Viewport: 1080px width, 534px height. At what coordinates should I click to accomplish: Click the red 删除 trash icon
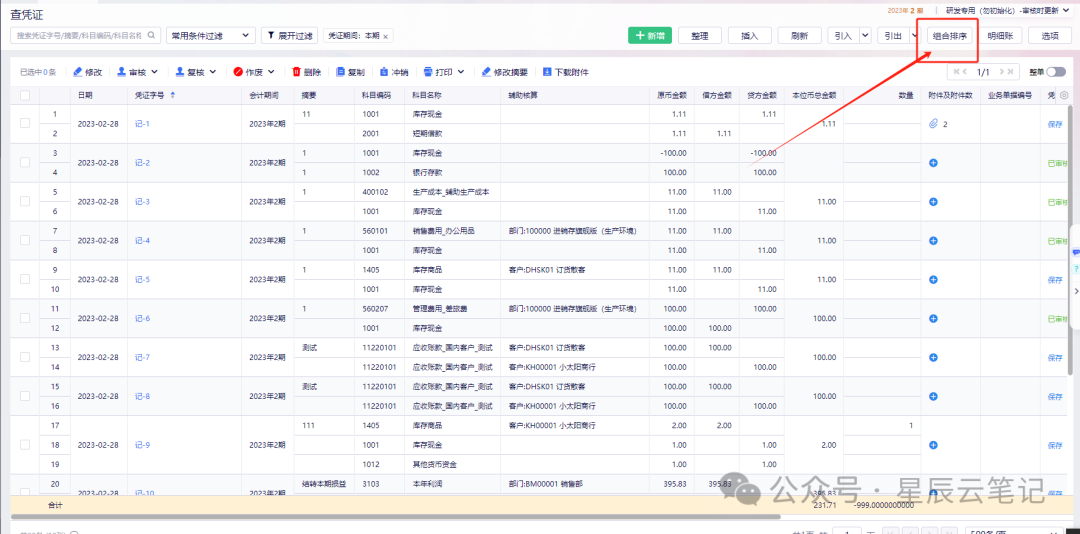tap(296, 72)
